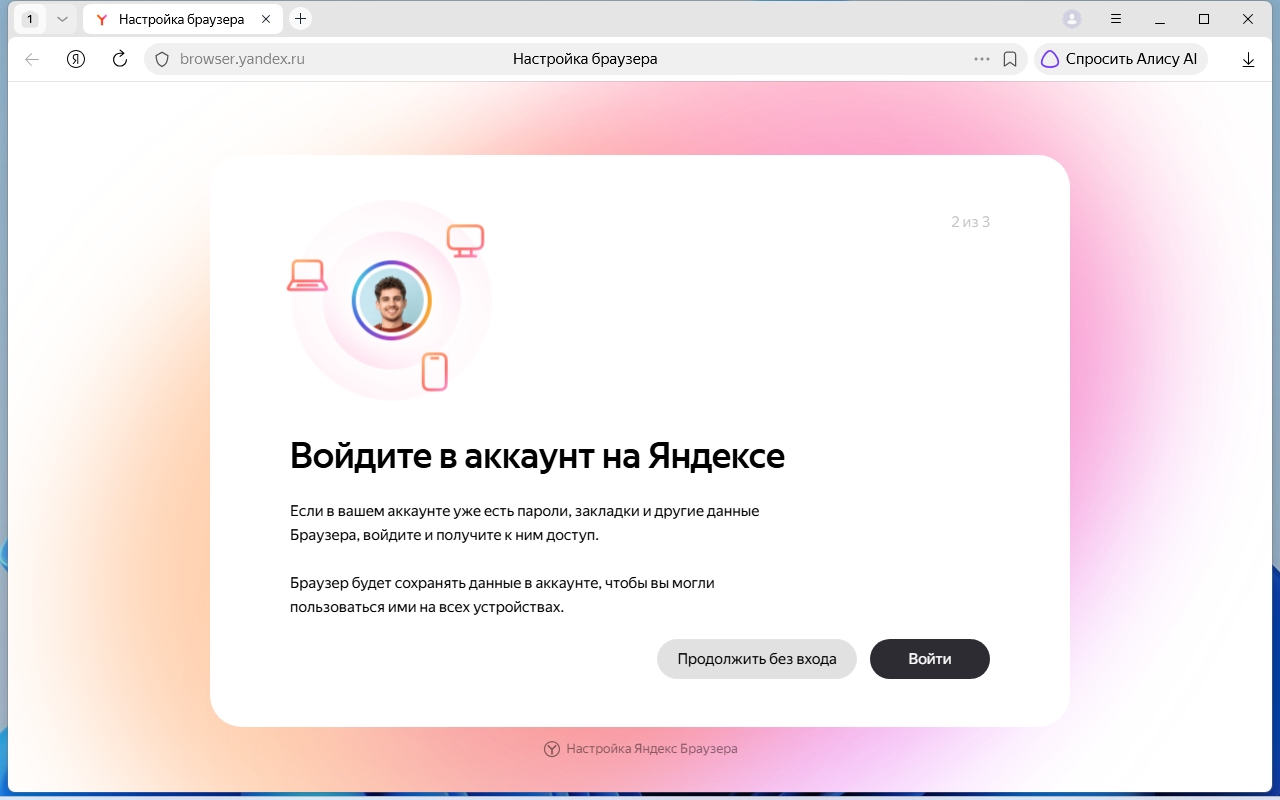Screen dimensions: 1280x800
Task: Open the profile avatar icon in title bar
Action: coord(1072,19)
